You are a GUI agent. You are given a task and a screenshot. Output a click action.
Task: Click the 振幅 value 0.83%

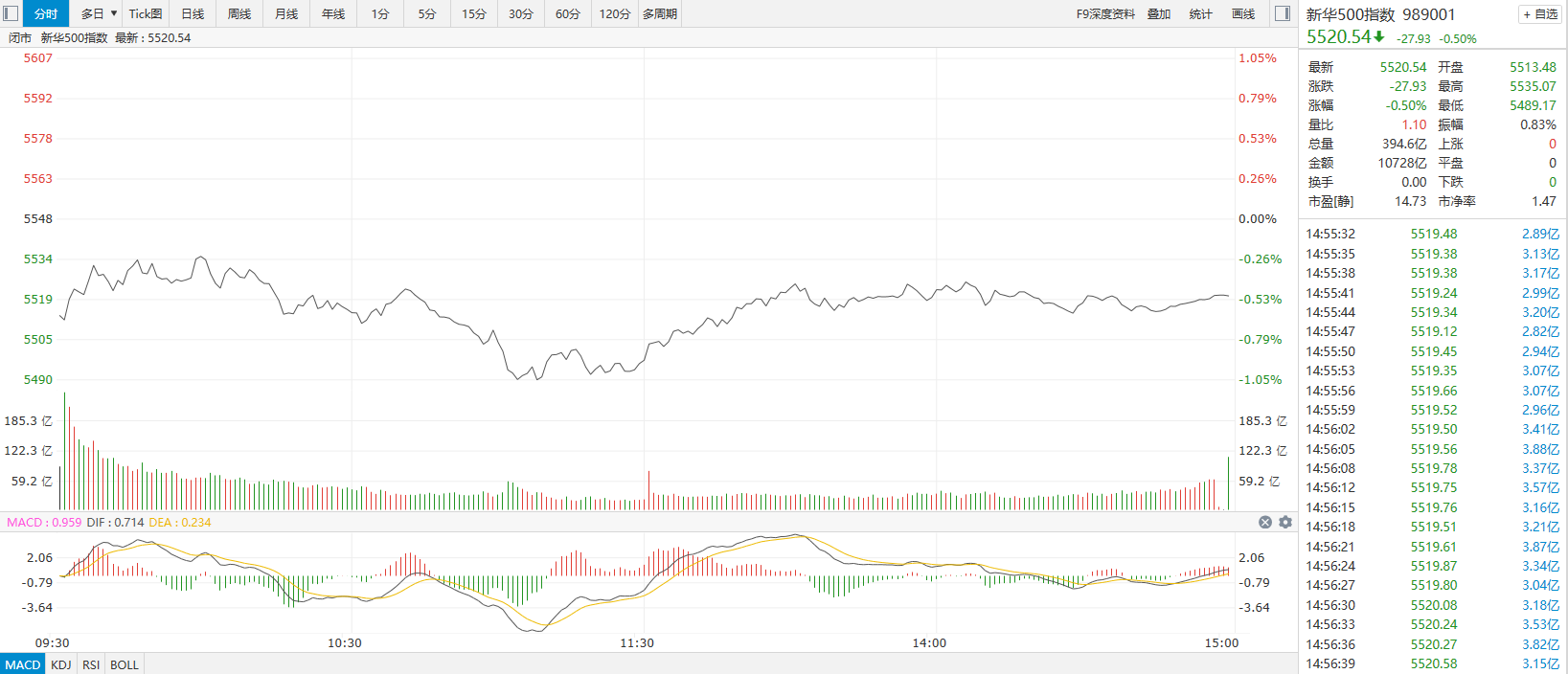[x=1538, y=124]
